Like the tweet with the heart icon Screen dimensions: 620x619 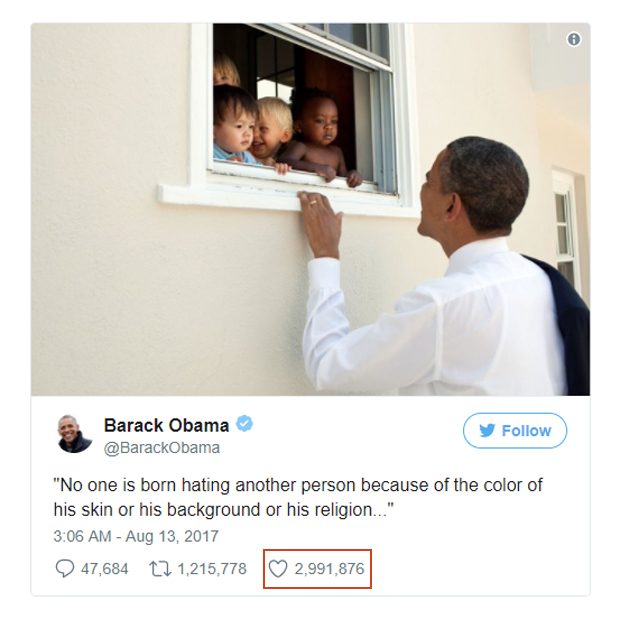[x=278, y=569]
